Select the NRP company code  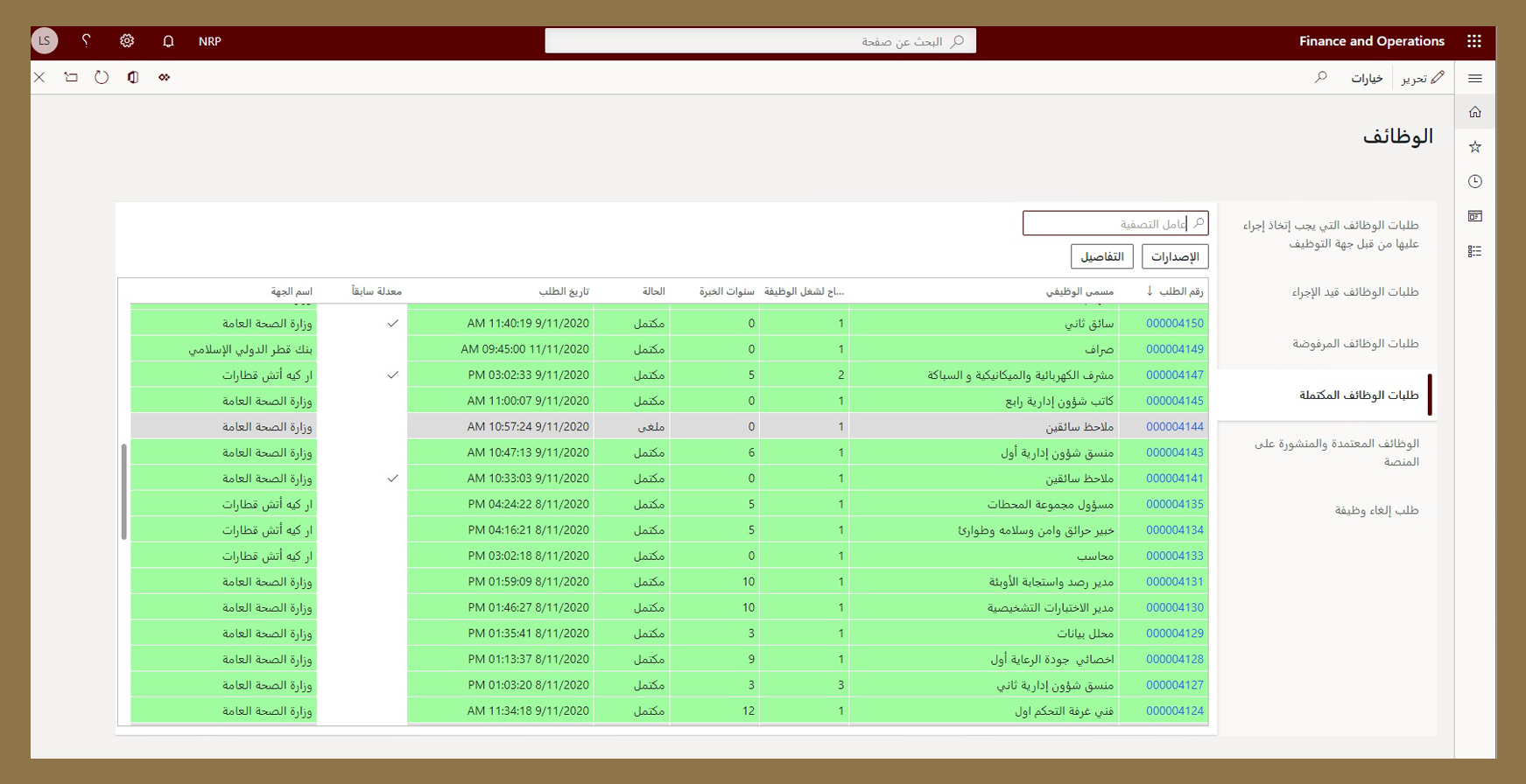210,41
